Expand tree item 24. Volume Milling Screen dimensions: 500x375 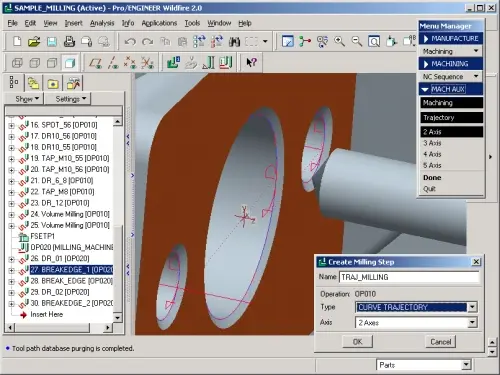[x=11, y=215]
